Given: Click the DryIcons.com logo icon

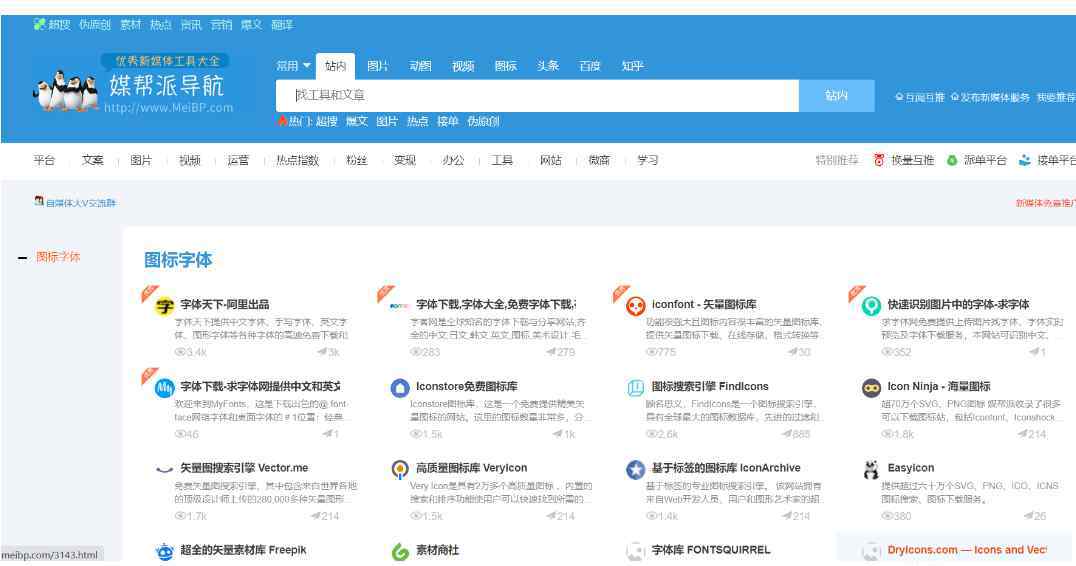Looking at the screenshot, I should click(871, 551).
